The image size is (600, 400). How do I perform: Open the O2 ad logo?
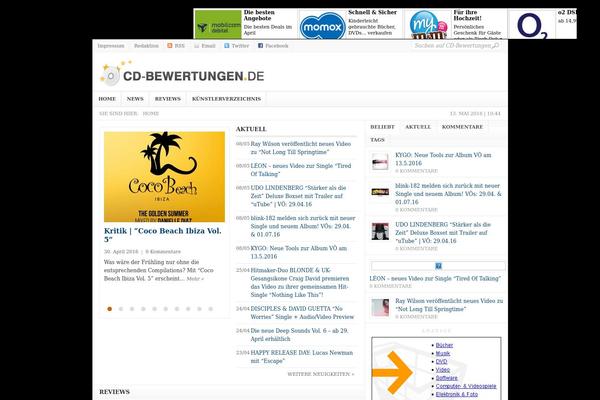(532, 25)
